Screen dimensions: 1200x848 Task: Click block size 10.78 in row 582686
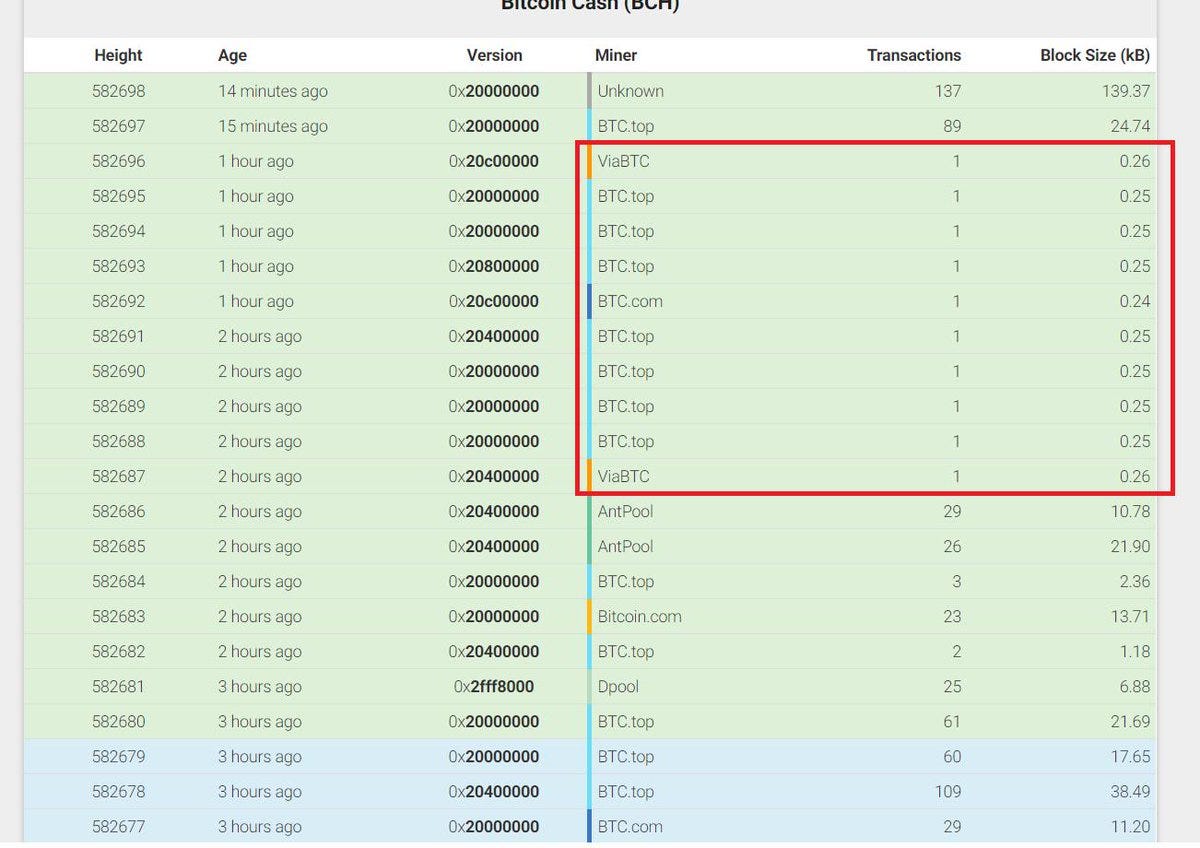(1129, 511)
